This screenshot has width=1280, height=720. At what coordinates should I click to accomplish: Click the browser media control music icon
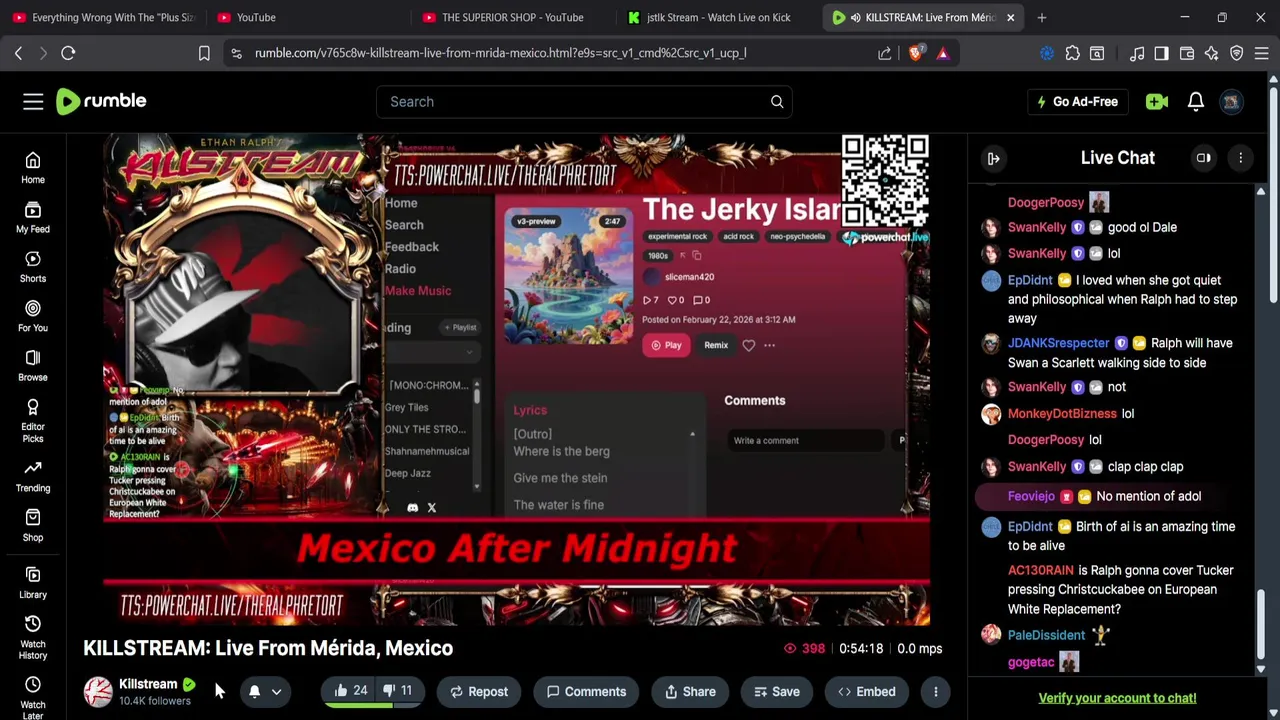(x=1137, y=53)
